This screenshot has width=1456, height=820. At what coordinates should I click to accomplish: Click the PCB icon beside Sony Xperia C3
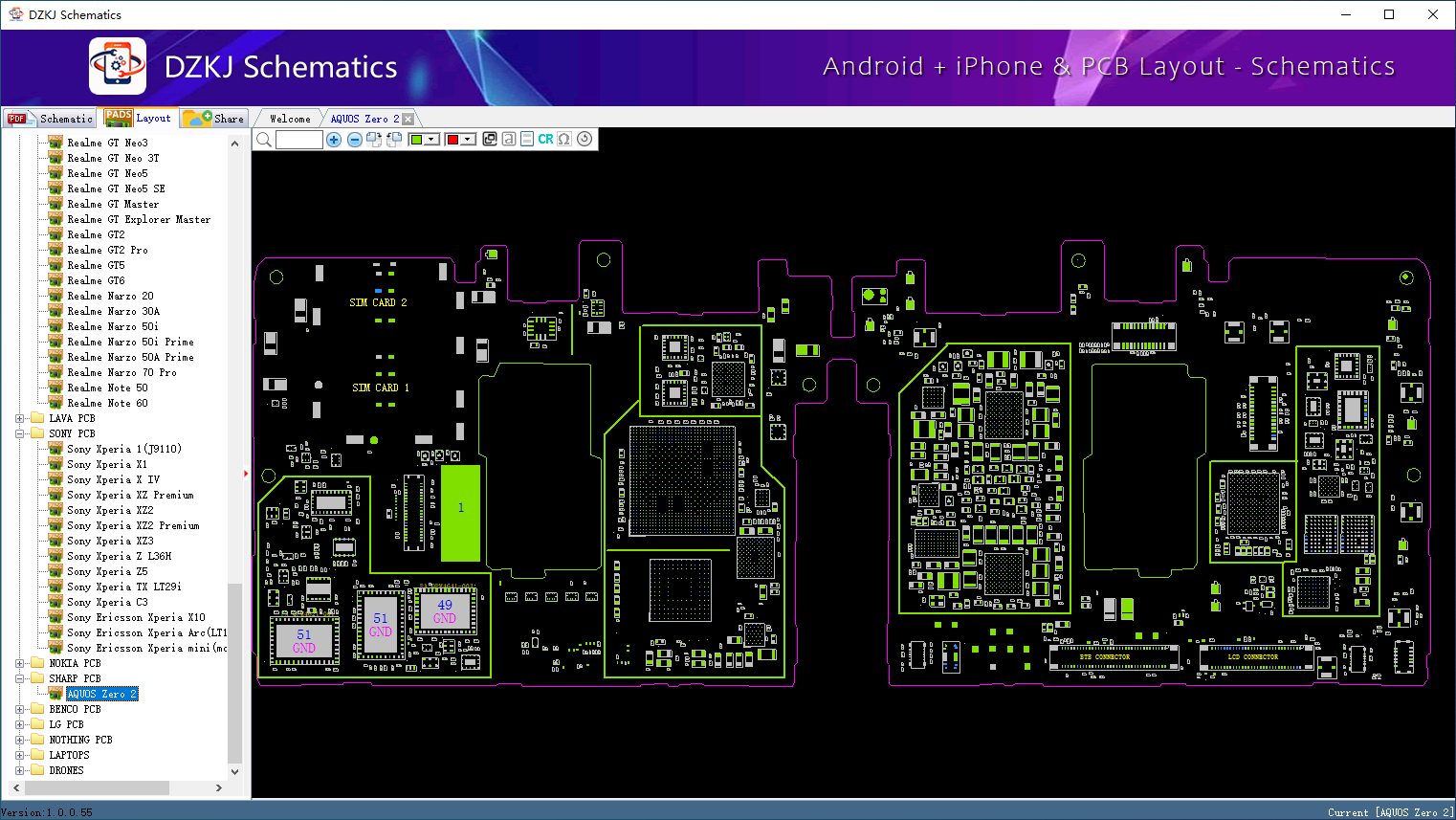click(55, 602)
